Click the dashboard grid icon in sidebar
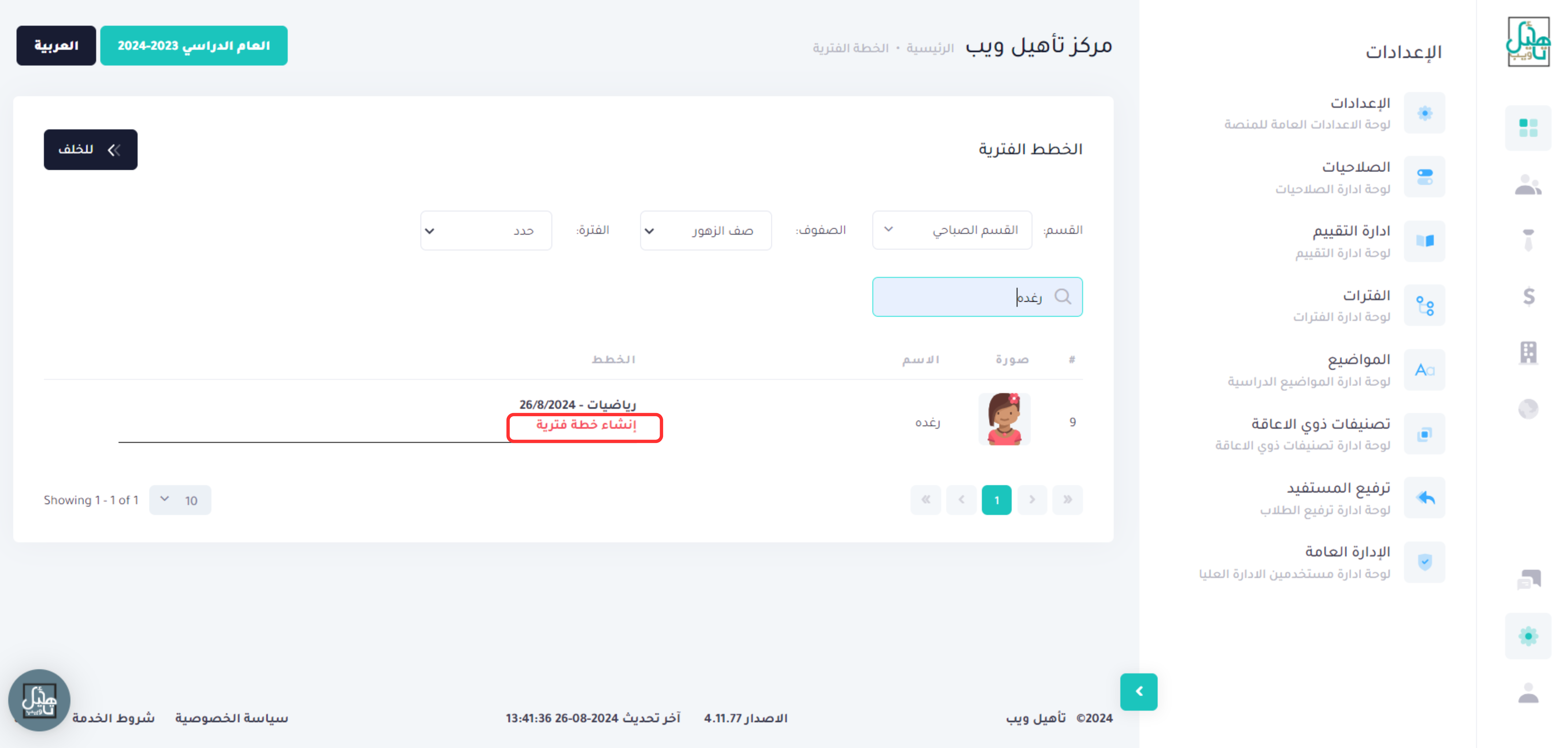1568x748 pixels. coord(1528,128)
